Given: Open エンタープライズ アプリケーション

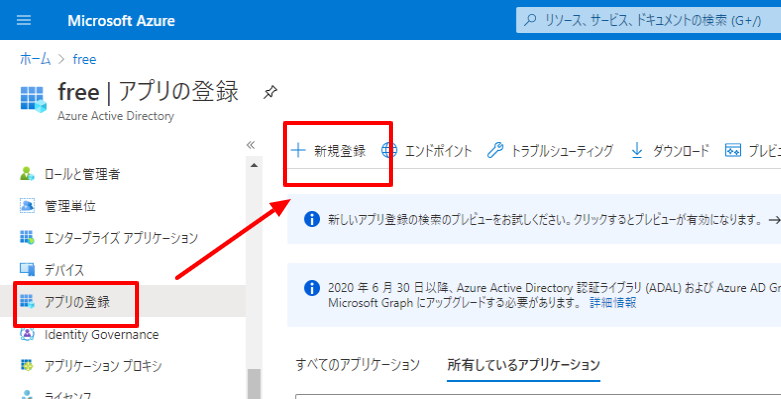Looking at the screenshot, I should 121,238.
